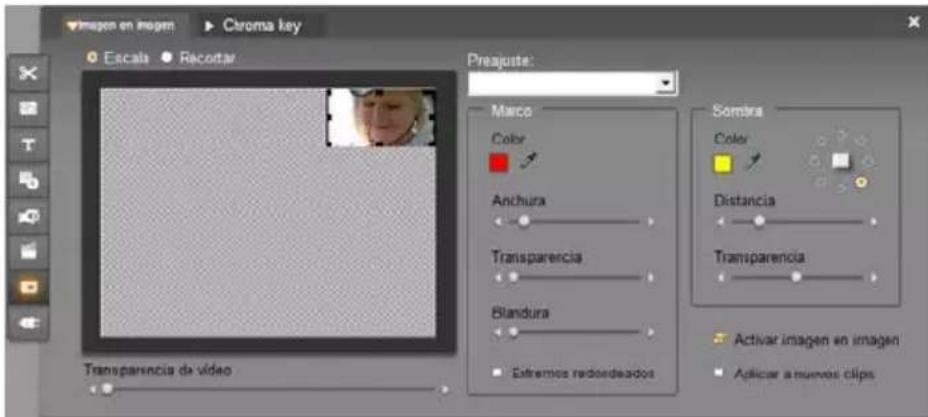This screenshot has height=417, width=928.
Task: Select the Recortar radio option
Action: (167, 58)
